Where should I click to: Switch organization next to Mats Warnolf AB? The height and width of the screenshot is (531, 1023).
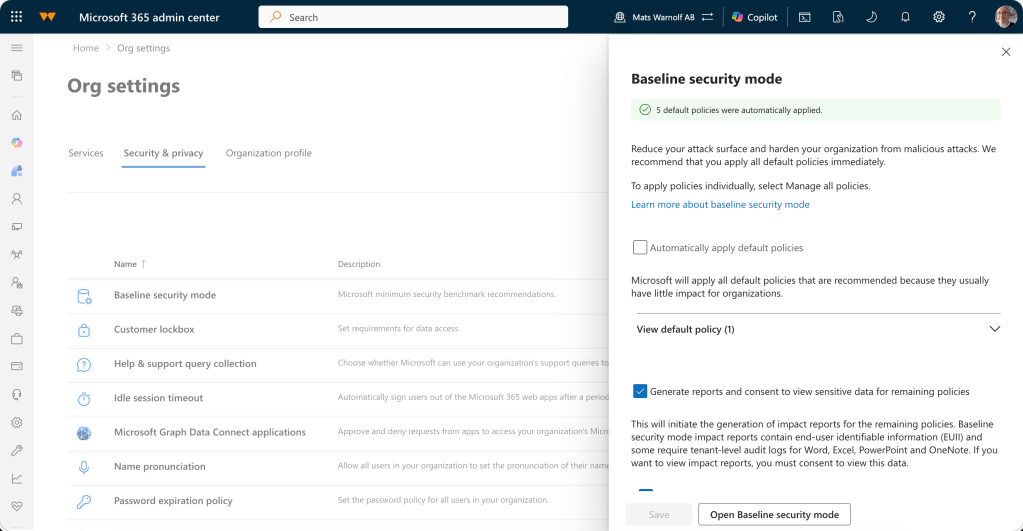(707, 17)
